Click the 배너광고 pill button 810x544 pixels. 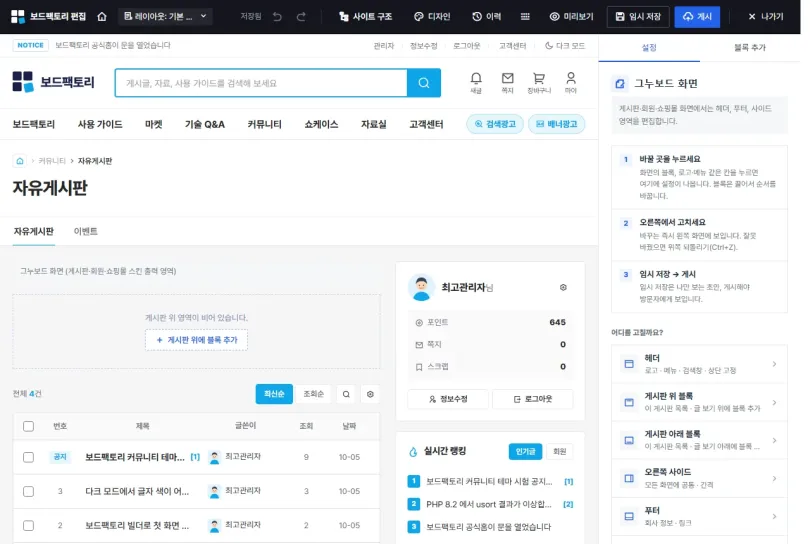click(x=556, y=124)
